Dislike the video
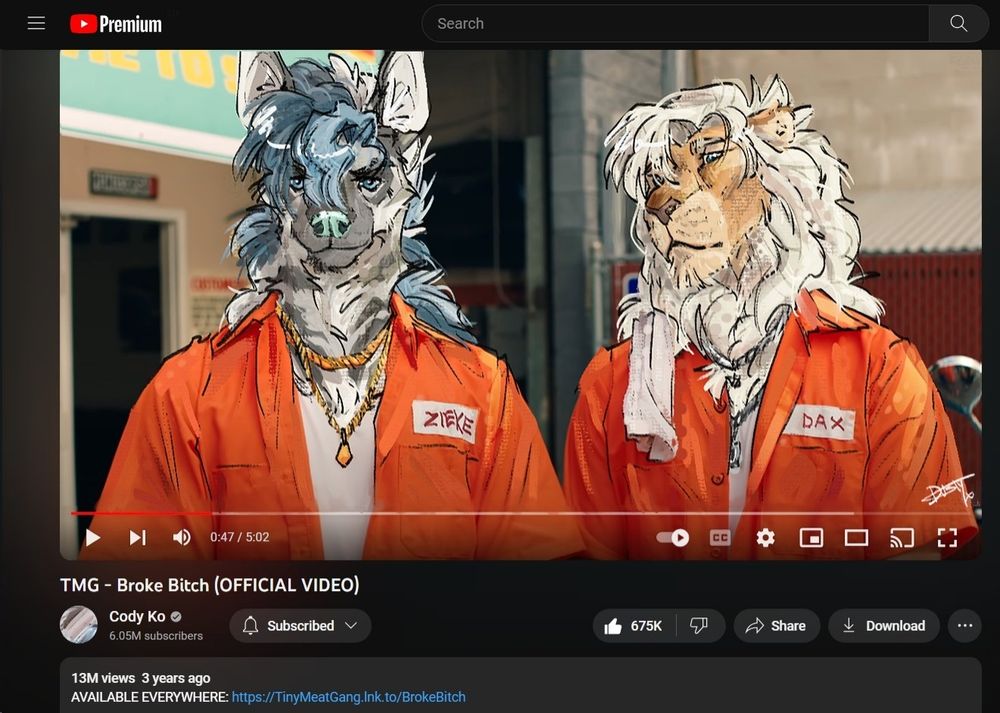 tap(700, 626)
